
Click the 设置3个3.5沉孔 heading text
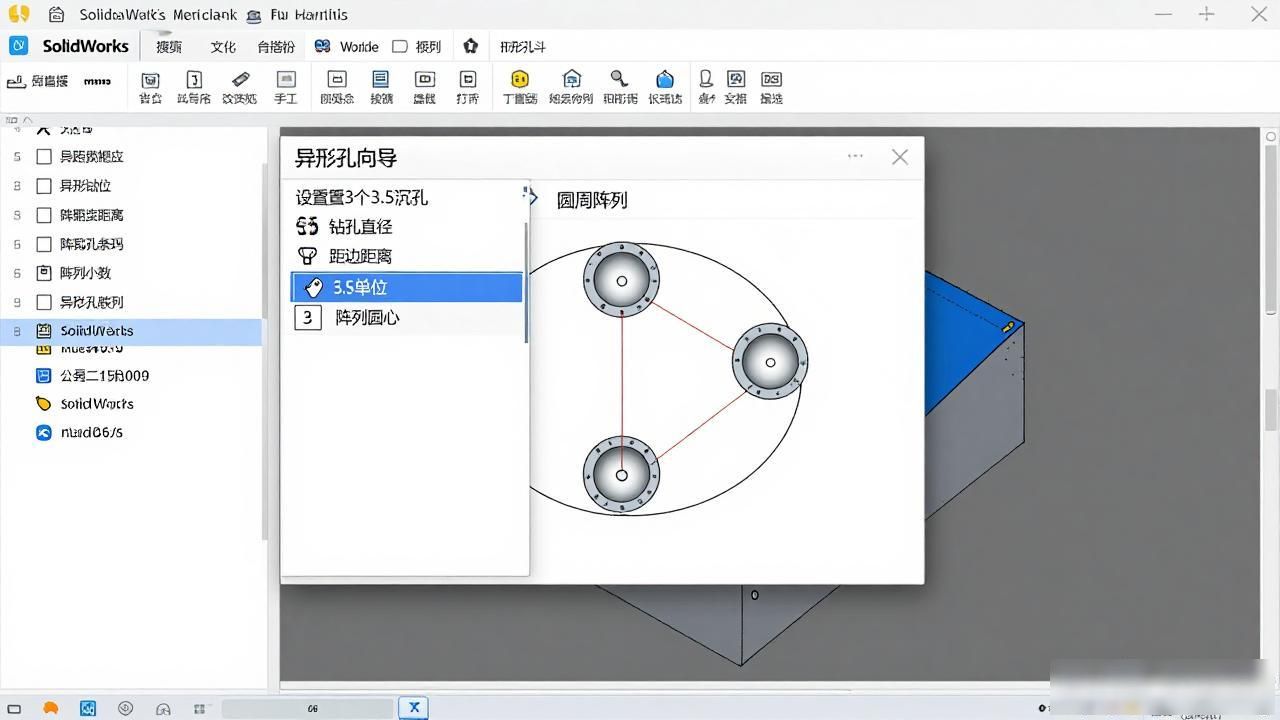361,198
